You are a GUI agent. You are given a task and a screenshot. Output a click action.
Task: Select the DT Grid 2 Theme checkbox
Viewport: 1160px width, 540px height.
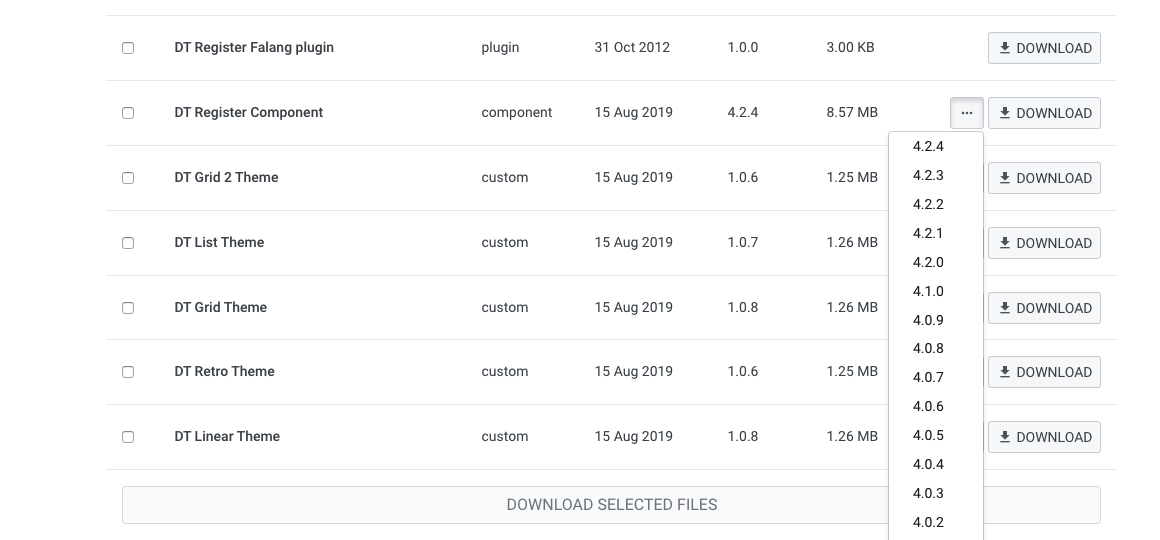coord(128,178)
